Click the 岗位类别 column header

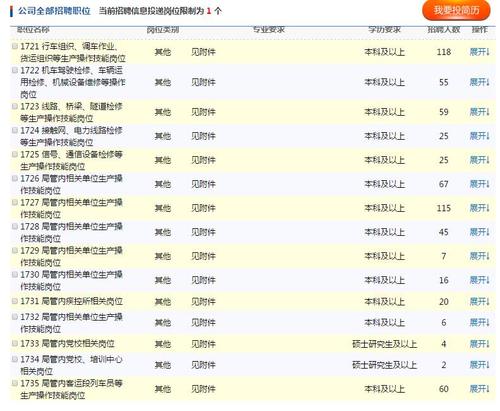tap(163, 30)
